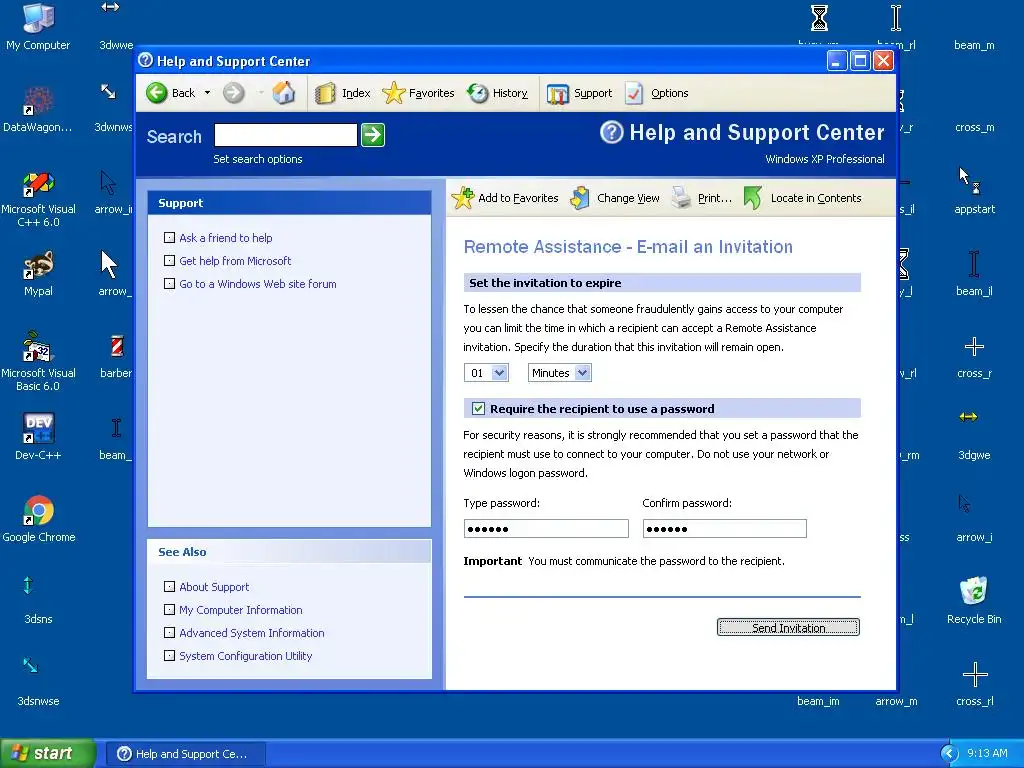
Task: Open History from the toolbar
Action: pos(498,93)
